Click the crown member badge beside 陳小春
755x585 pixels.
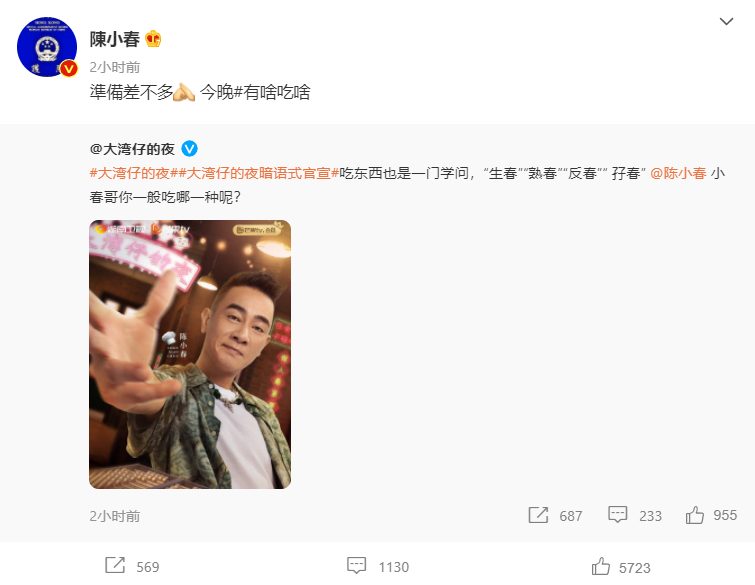coord(153,39)
